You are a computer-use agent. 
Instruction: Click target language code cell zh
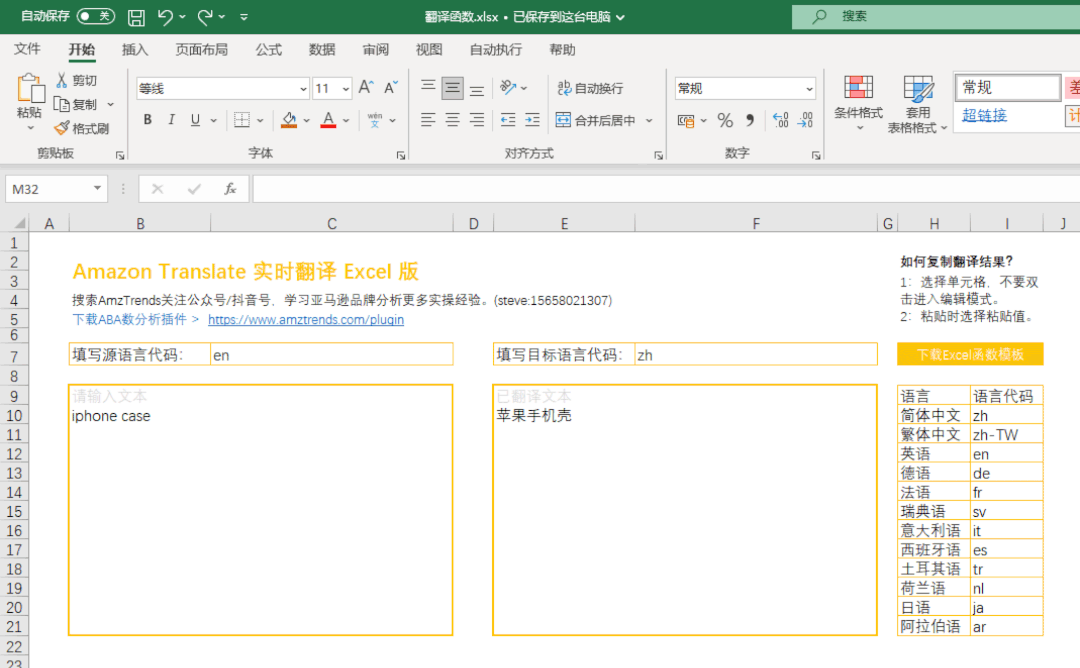(756, 355)
